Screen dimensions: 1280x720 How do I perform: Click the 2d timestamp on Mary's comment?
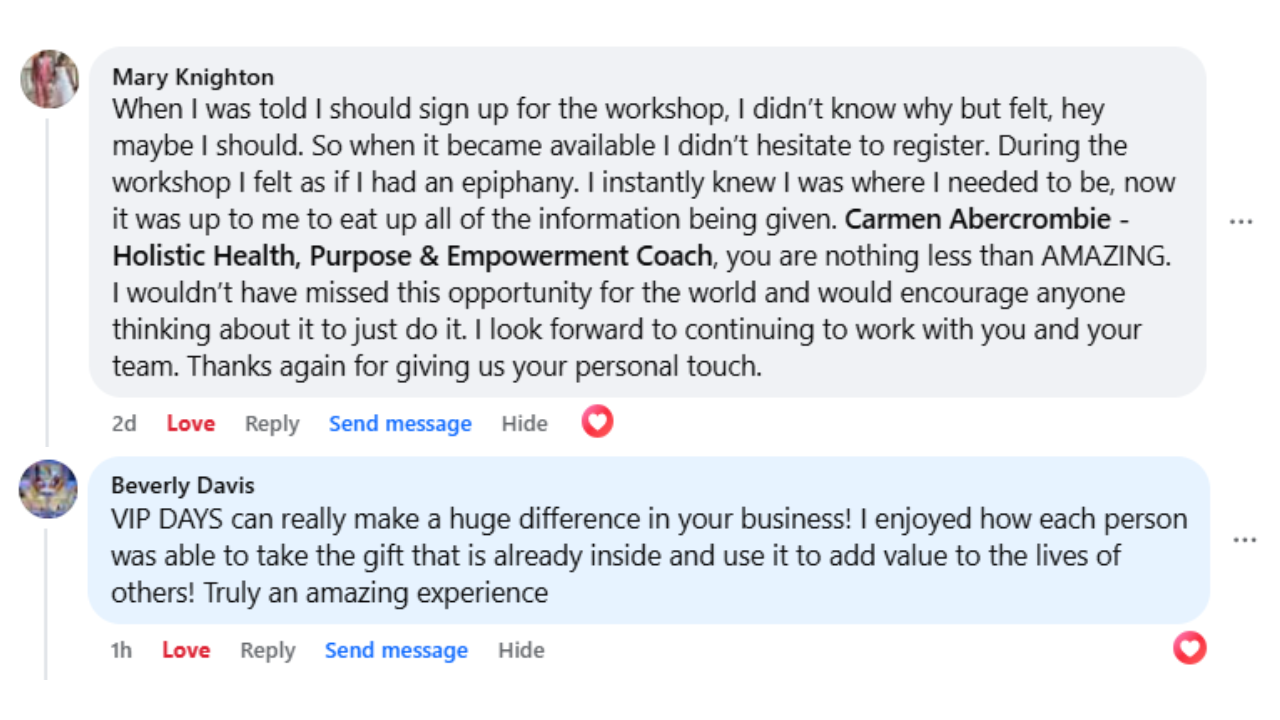point(124,424)
